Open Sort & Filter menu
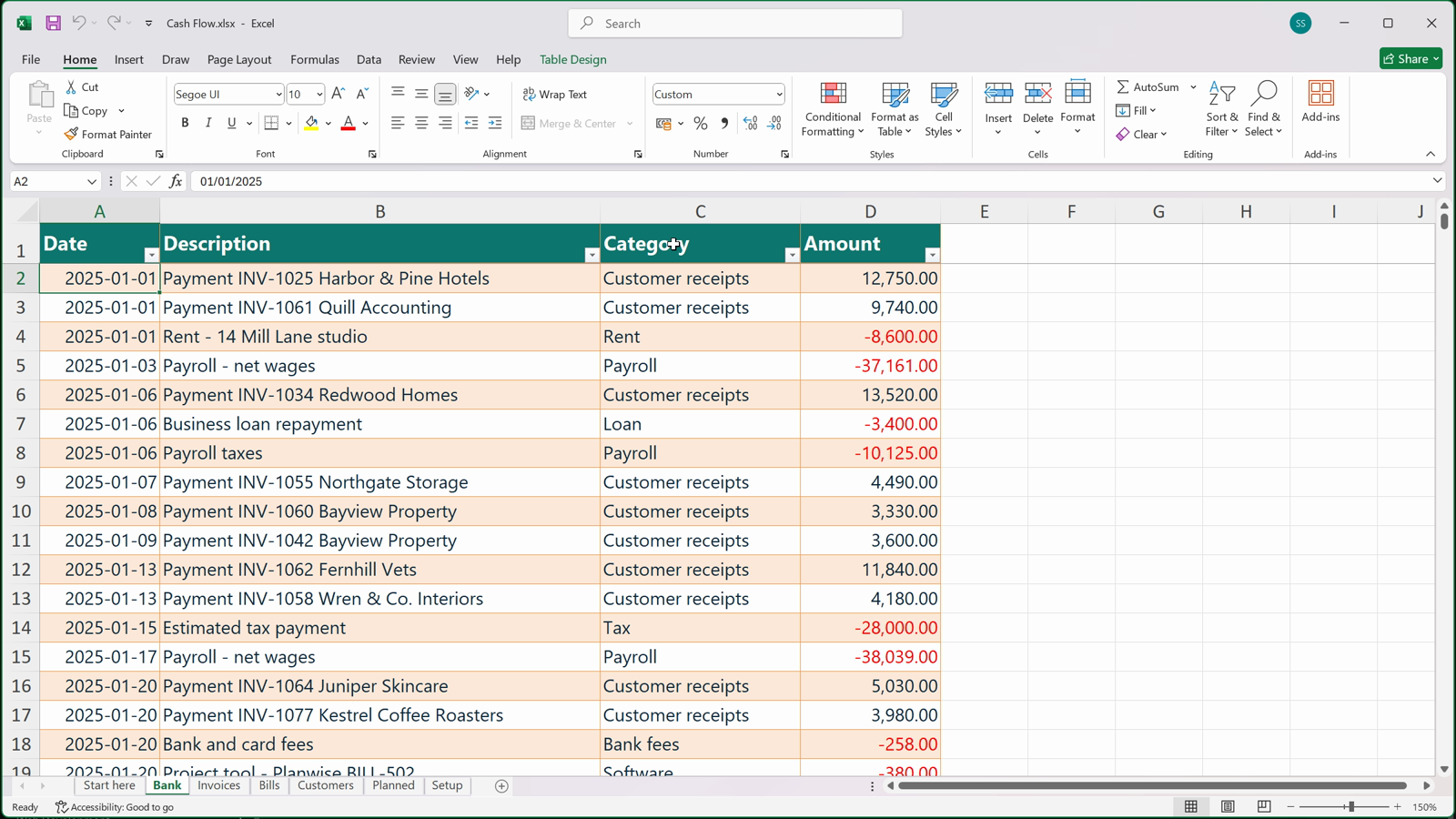Image resolution: width=1456 pixels, height=819 pixels. tap(1222, 109)
